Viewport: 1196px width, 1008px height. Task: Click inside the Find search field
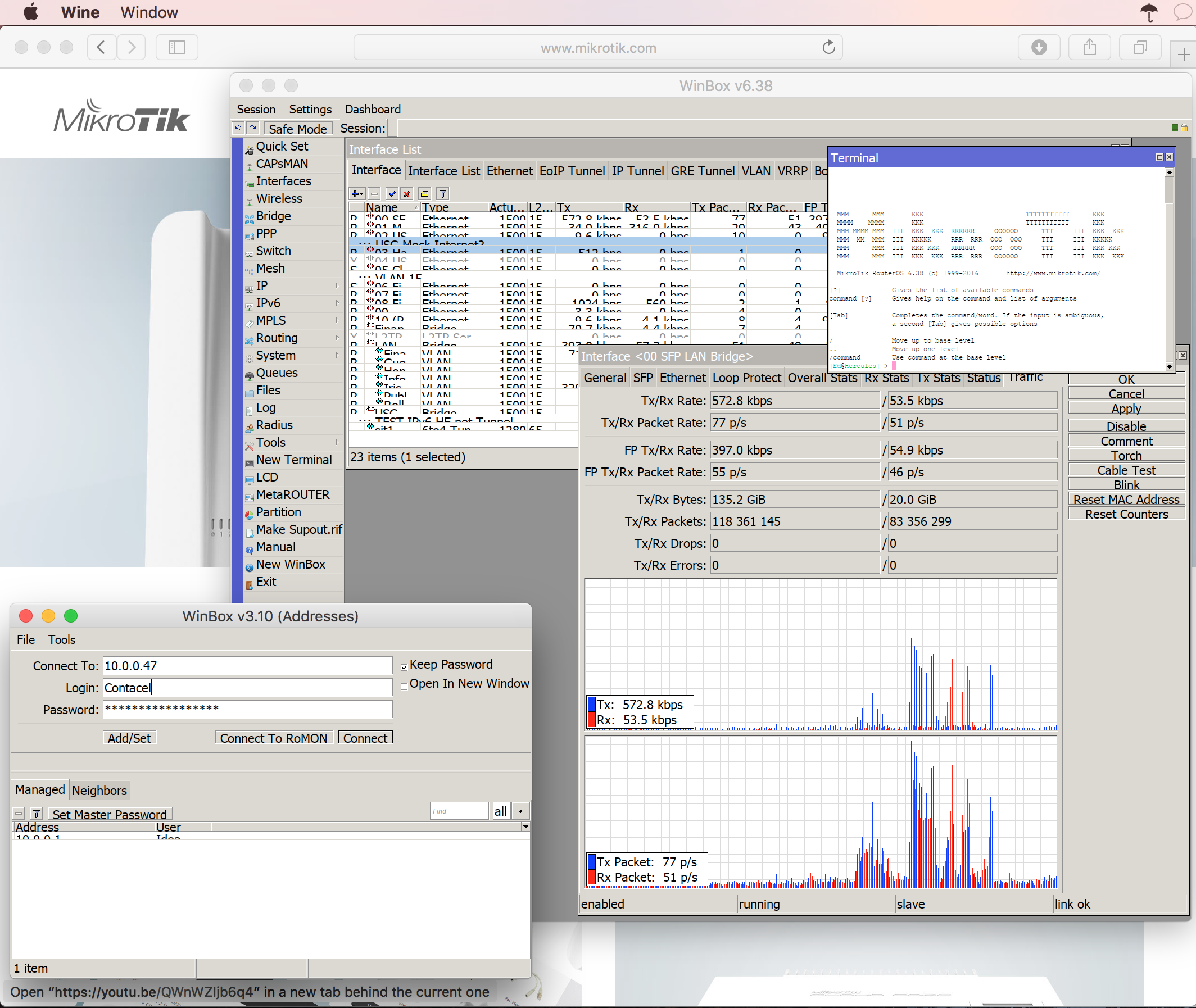(x=458, y=811)
